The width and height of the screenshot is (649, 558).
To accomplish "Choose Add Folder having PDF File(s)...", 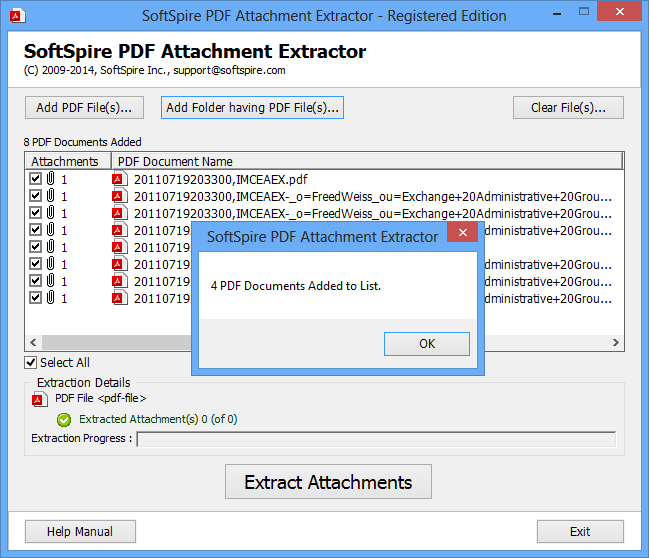I will coord(252,108).
